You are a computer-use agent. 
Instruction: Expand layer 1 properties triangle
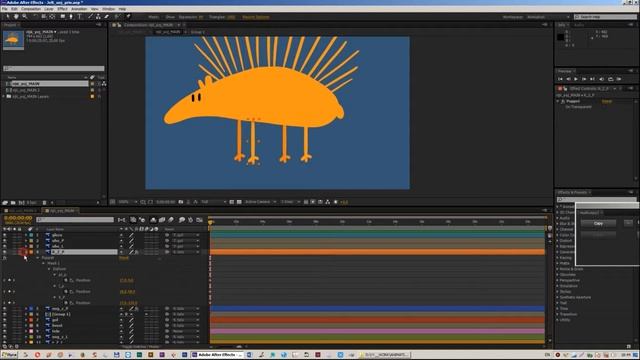click(x=26, y=235)
